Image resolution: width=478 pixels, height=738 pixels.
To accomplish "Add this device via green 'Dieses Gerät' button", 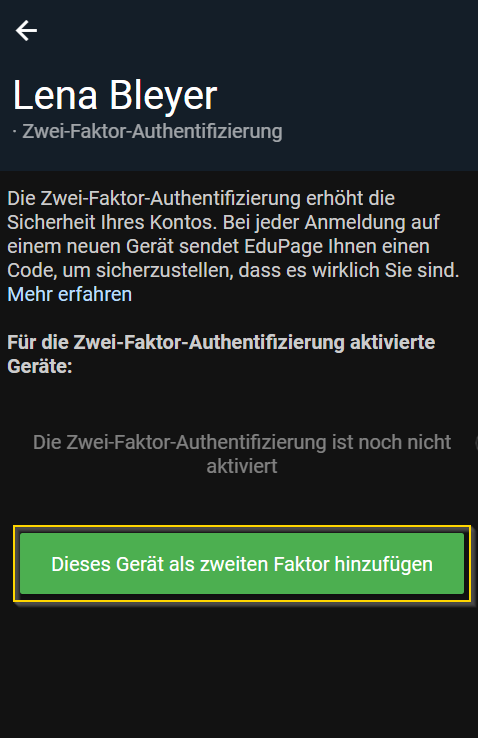I will [x=242, y=563].
